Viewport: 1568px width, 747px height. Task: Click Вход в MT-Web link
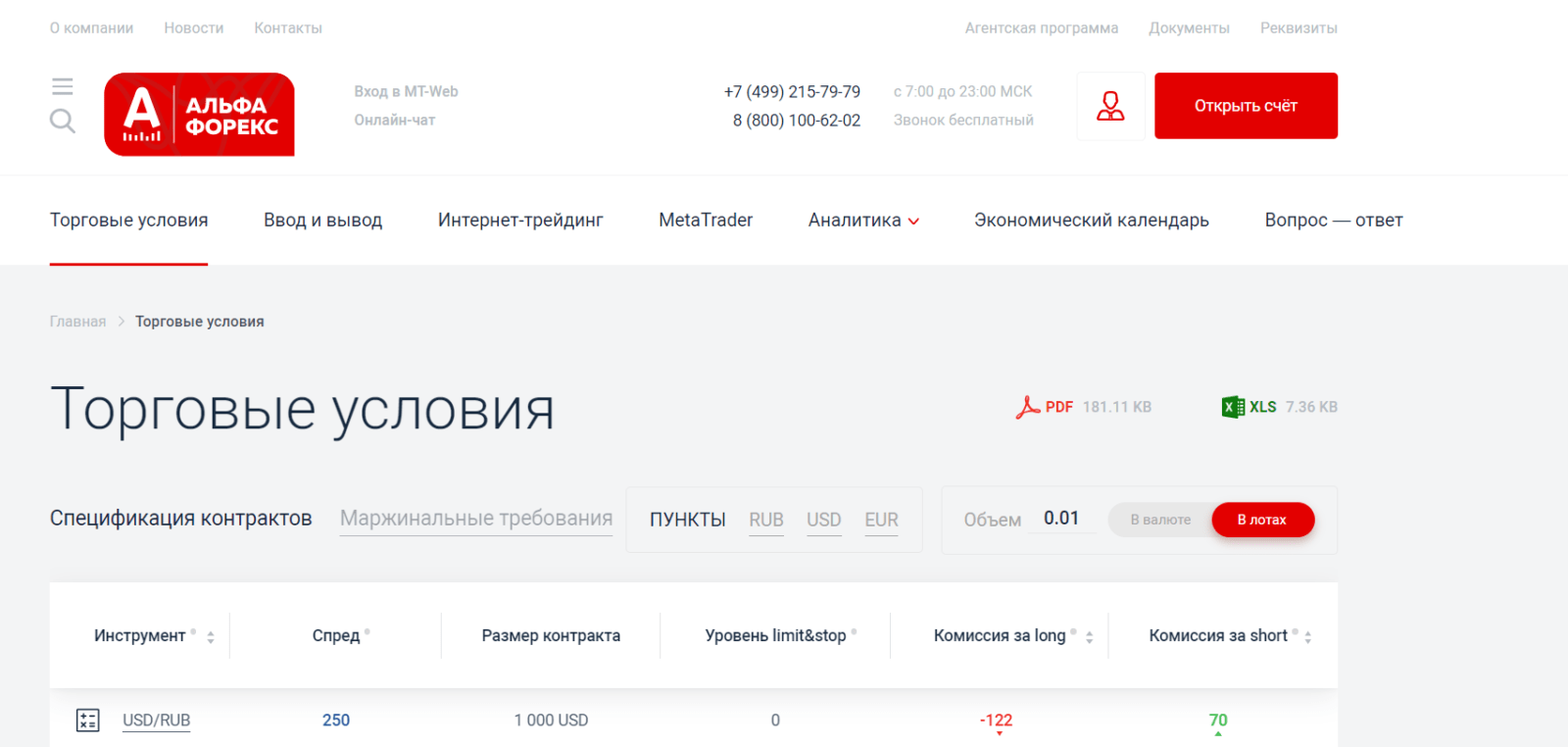click(x=406, y=91)
